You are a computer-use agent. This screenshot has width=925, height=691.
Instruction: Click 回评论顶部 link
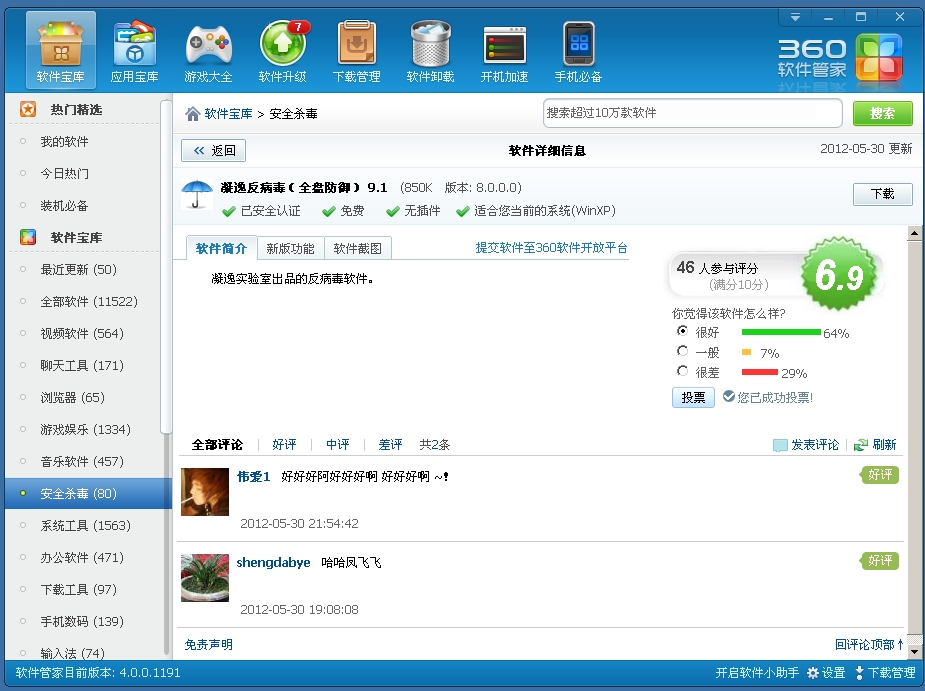868,645
